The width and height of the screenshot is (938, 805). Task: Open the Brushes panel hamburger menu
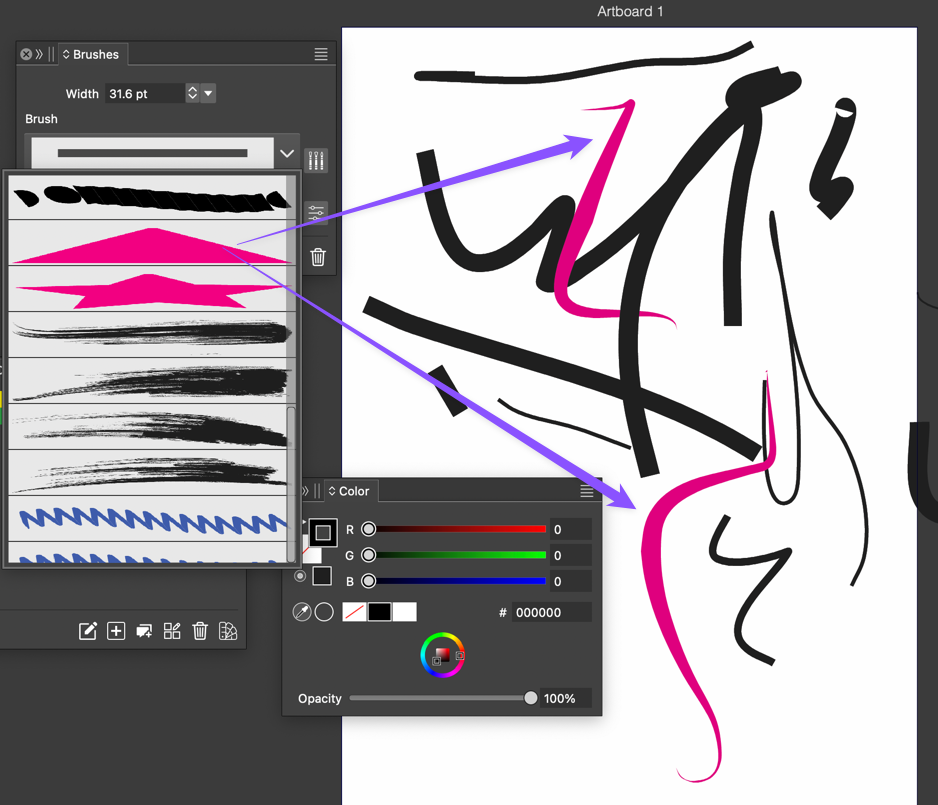pos(321,54)
